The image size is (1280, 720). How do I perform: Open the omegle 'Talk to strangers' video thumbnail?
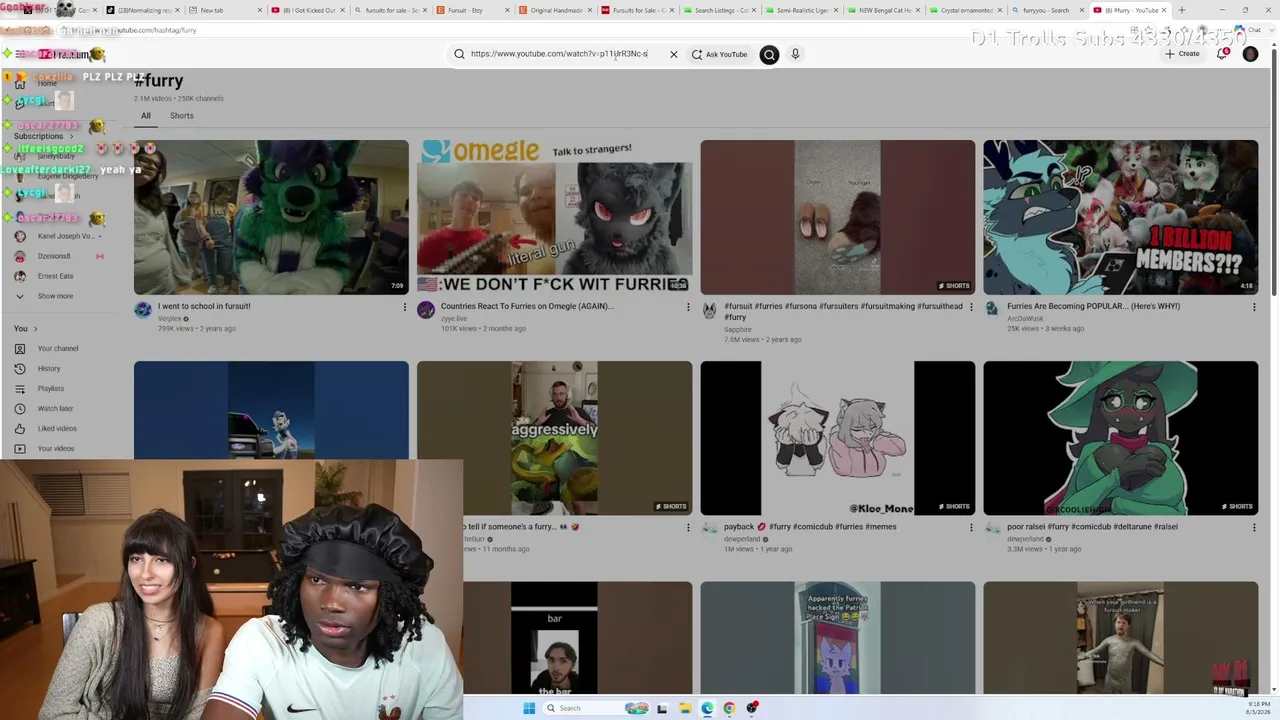click(554, 217)
